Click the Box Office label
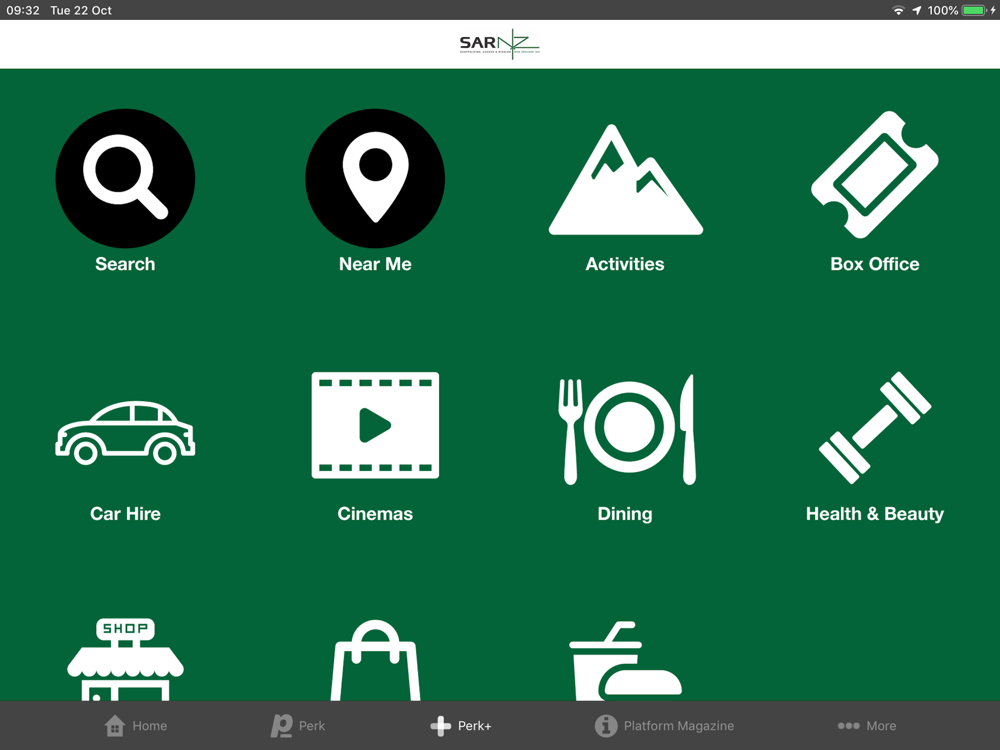 tap(875, 264)
